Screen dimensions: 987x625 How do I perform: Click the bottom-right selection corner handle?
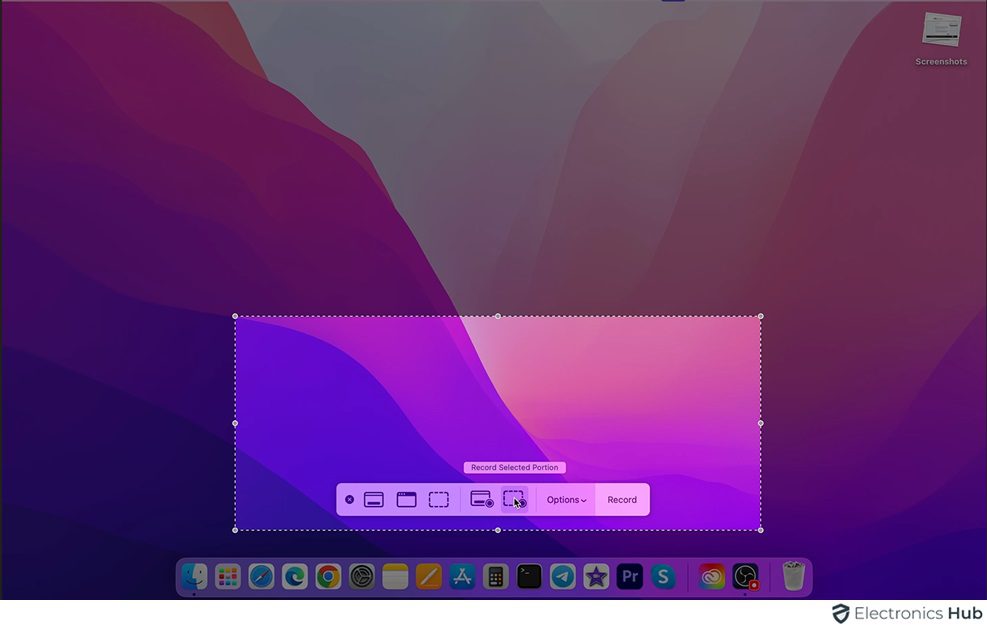pos(761,530)
